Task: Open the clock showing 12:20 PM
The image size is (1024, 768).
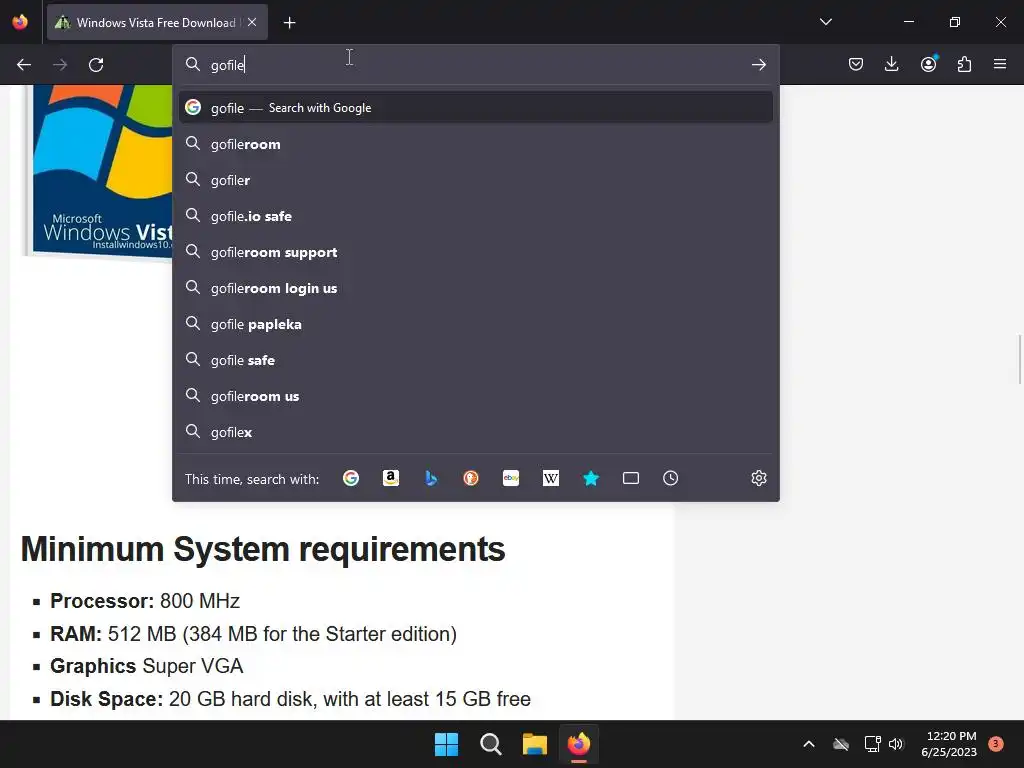Action: point(949,744)
